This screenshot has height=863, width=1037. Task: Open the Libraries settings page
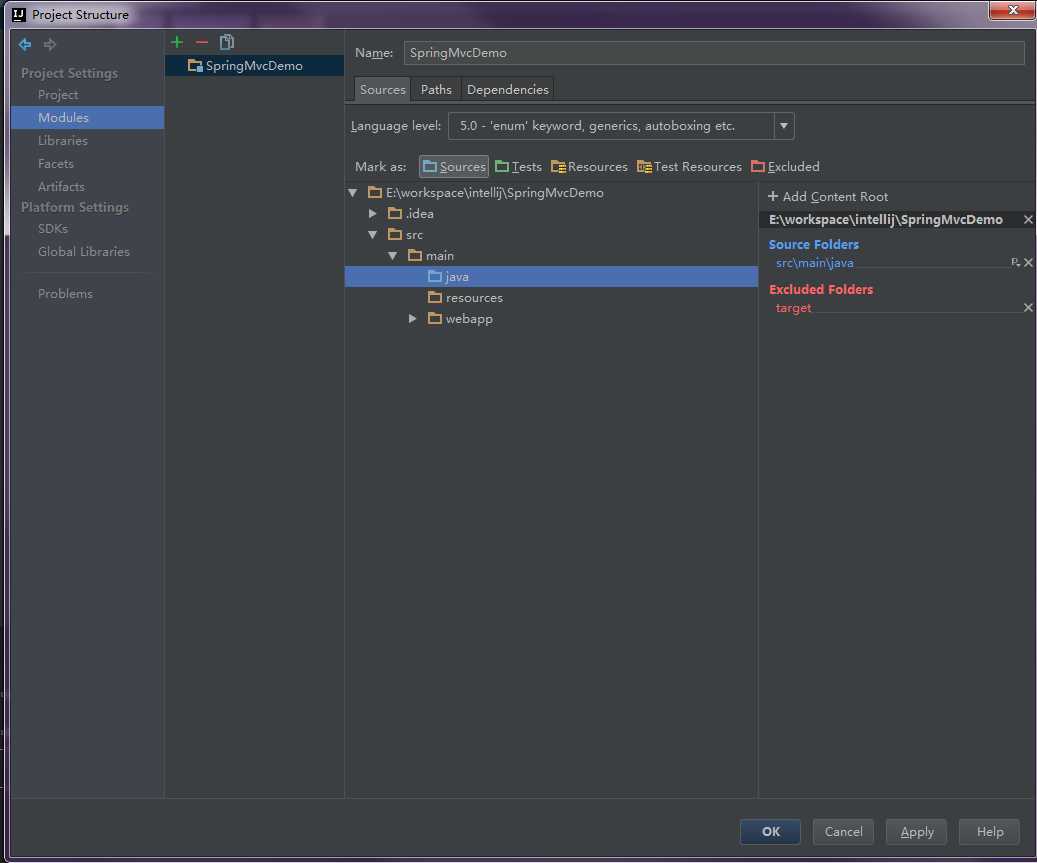[63, 140]
